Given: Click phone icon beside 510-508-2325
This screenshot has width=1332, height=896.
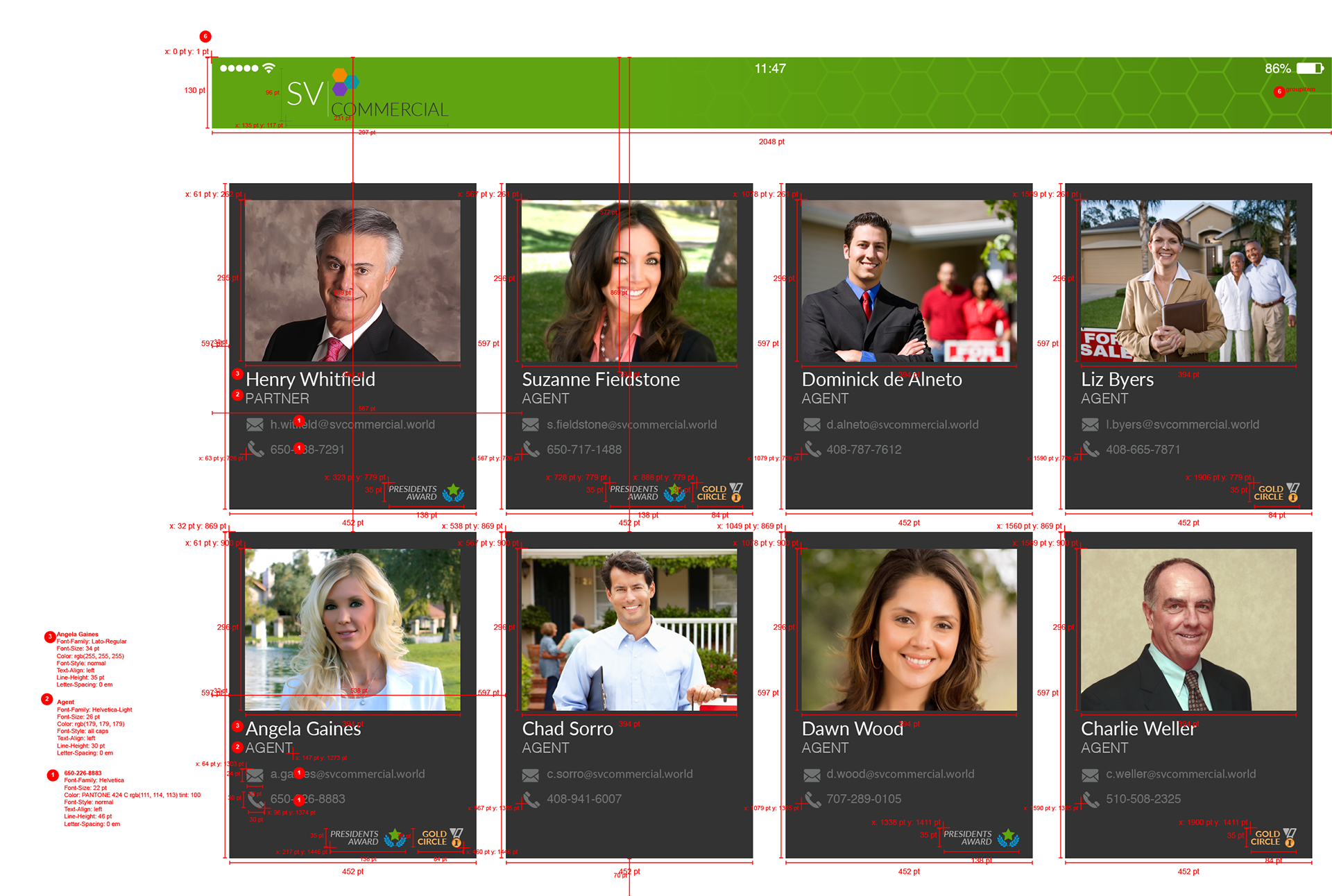Looking at the screenshot, I should coord(1091,799).
